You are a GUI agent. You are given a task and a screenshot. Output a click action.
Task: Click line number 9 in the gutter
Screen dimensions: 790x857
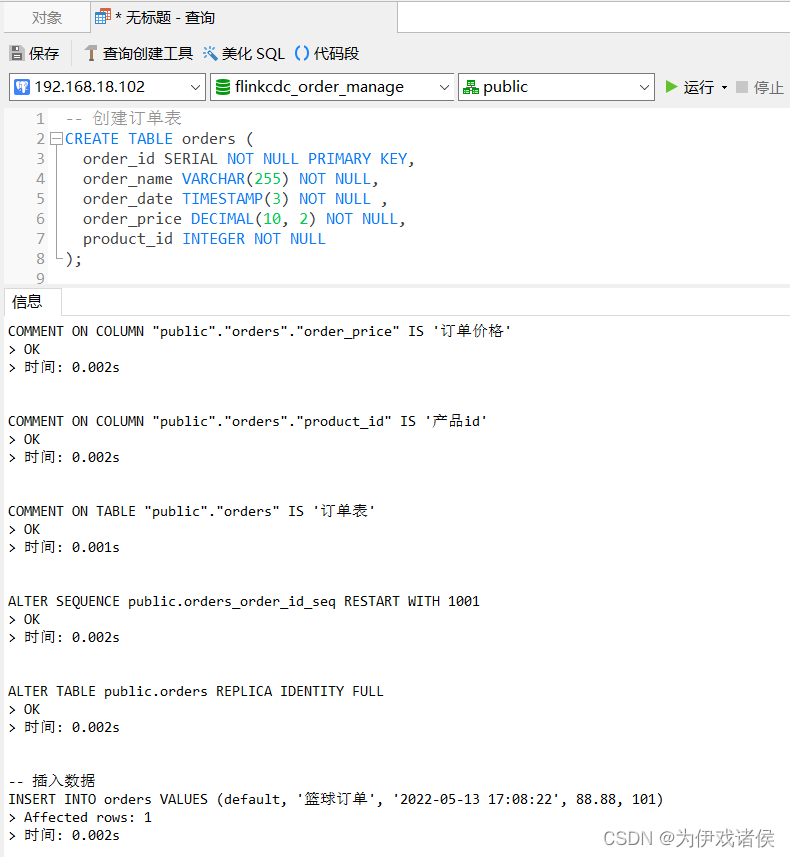tap(40, 278)
